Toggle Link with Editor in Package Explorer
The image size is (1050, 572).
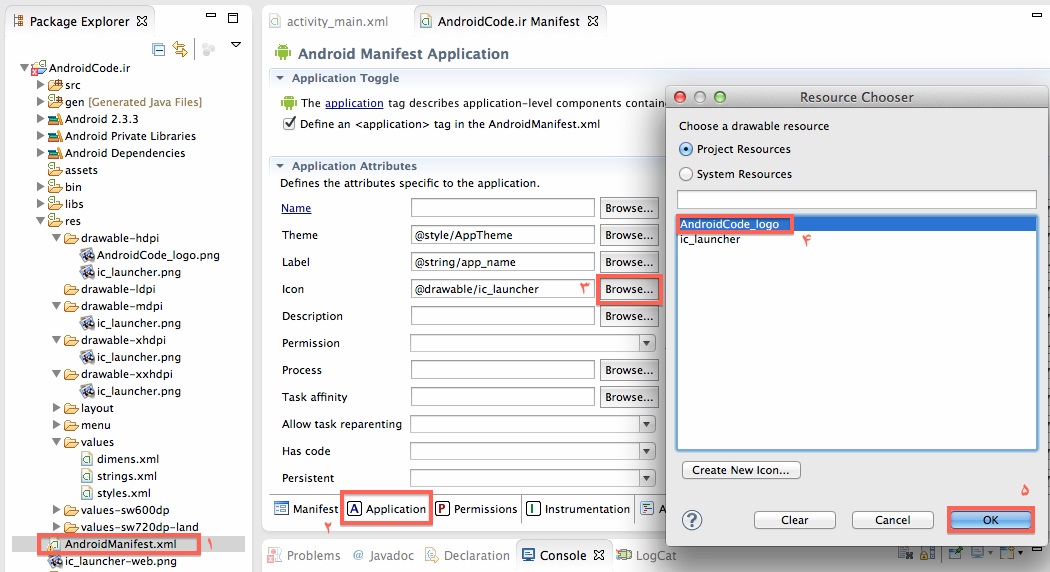[180, 49]
